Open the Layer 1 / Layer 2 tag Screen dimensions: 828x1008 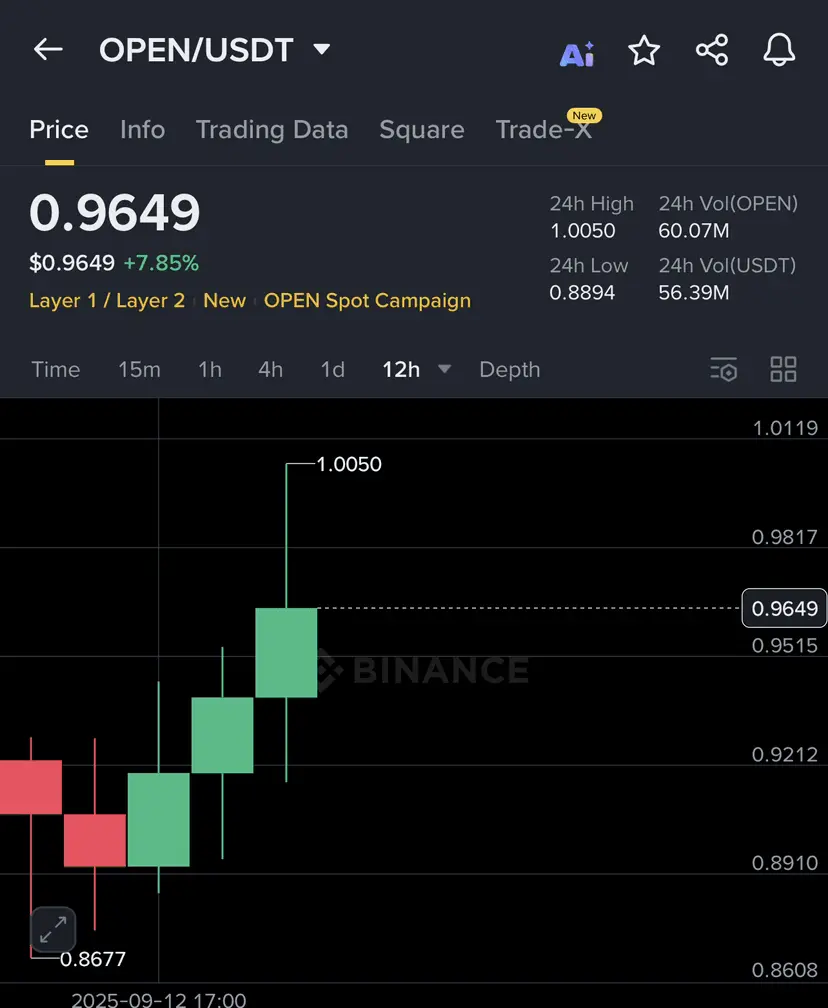click(107, 301)
